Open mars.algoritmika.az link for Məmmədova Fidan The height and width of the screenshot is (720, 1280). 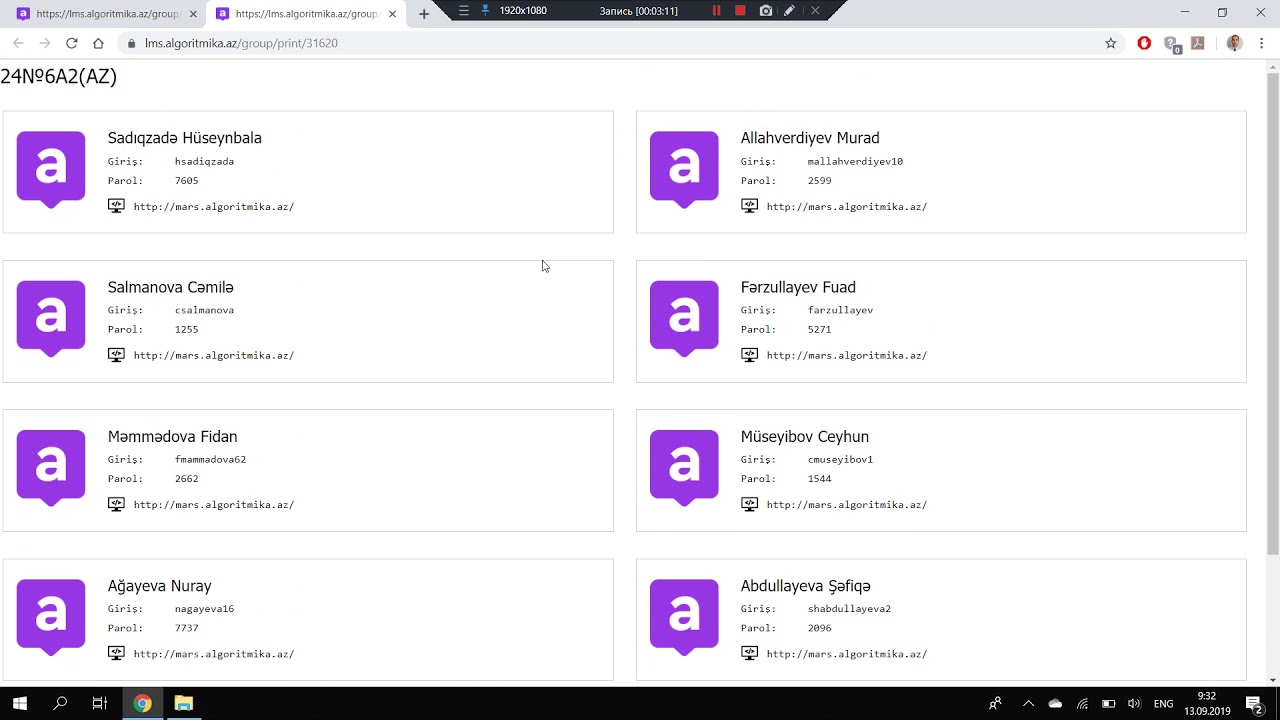214,505
